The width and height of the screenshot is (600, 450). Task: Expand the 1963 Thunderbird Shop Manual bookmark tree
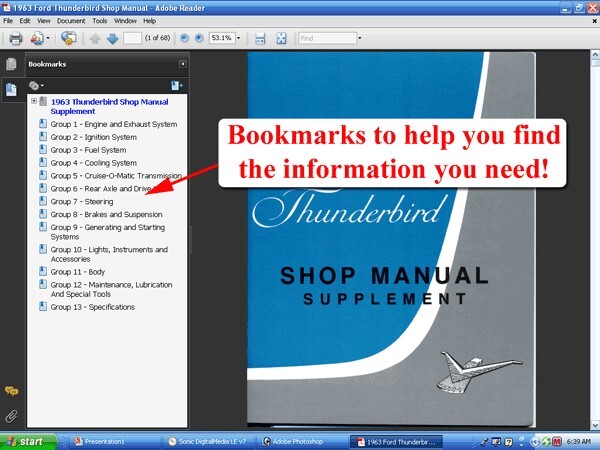[x=34, y=101]
